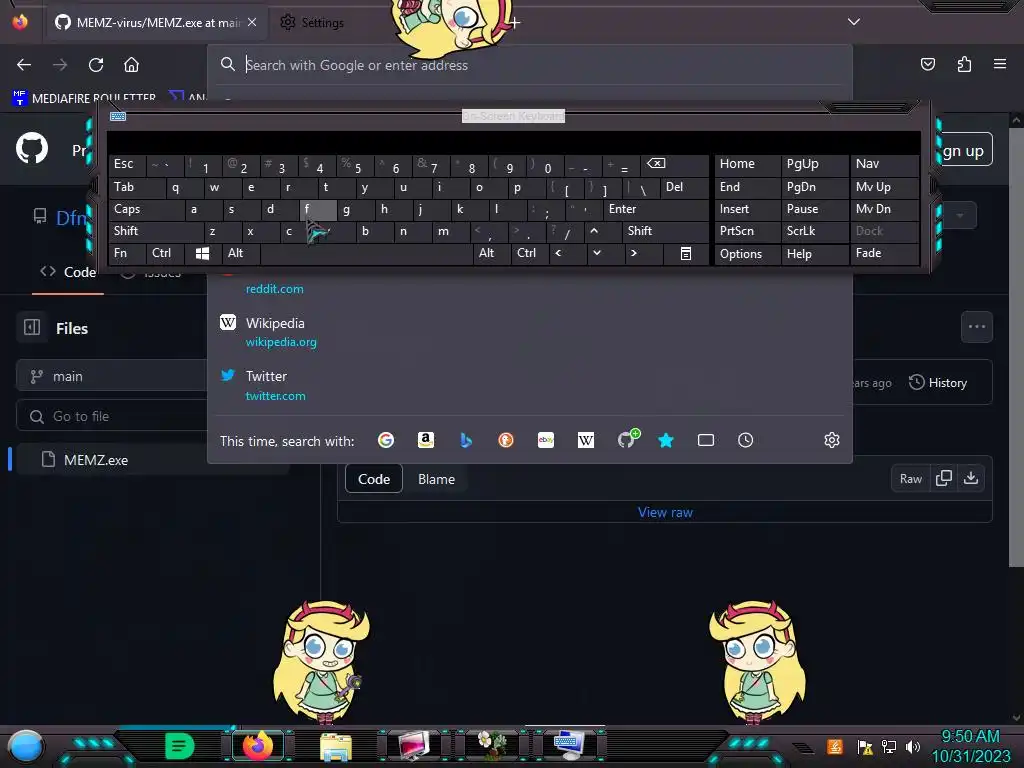Open the taskbar clock showing 9:50 AM
This screenshot has height=768, width=1024.
pos(970,746)
